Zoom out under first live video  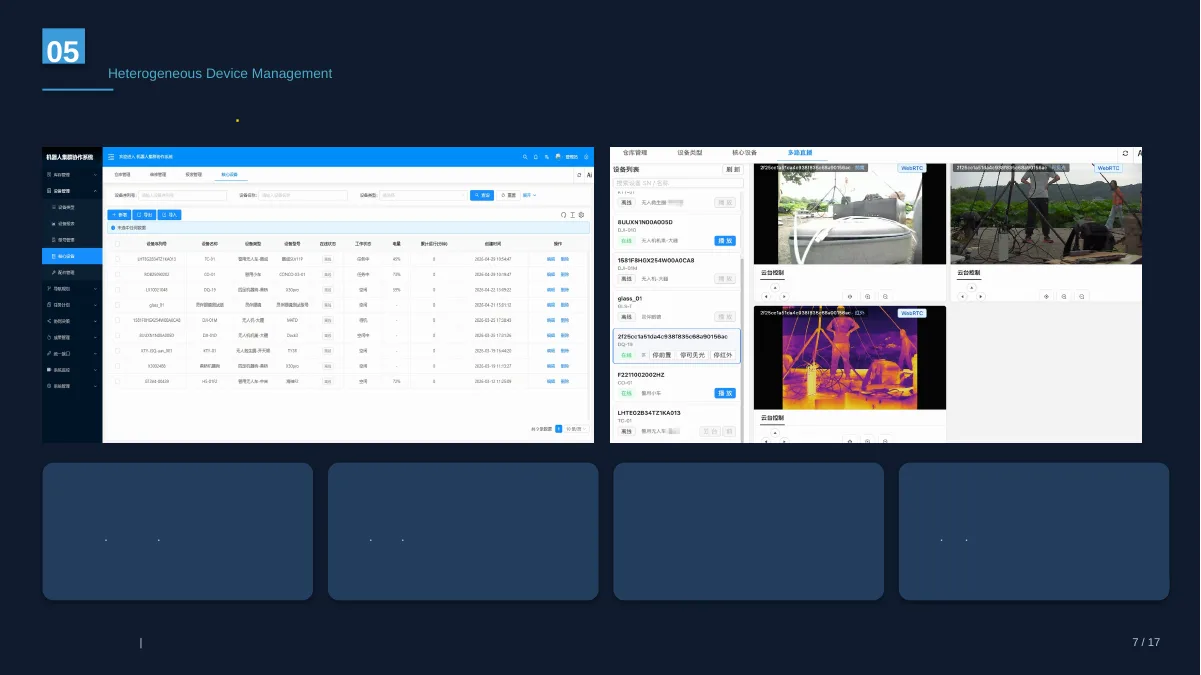pyautogui.click(x=885, y=297)
